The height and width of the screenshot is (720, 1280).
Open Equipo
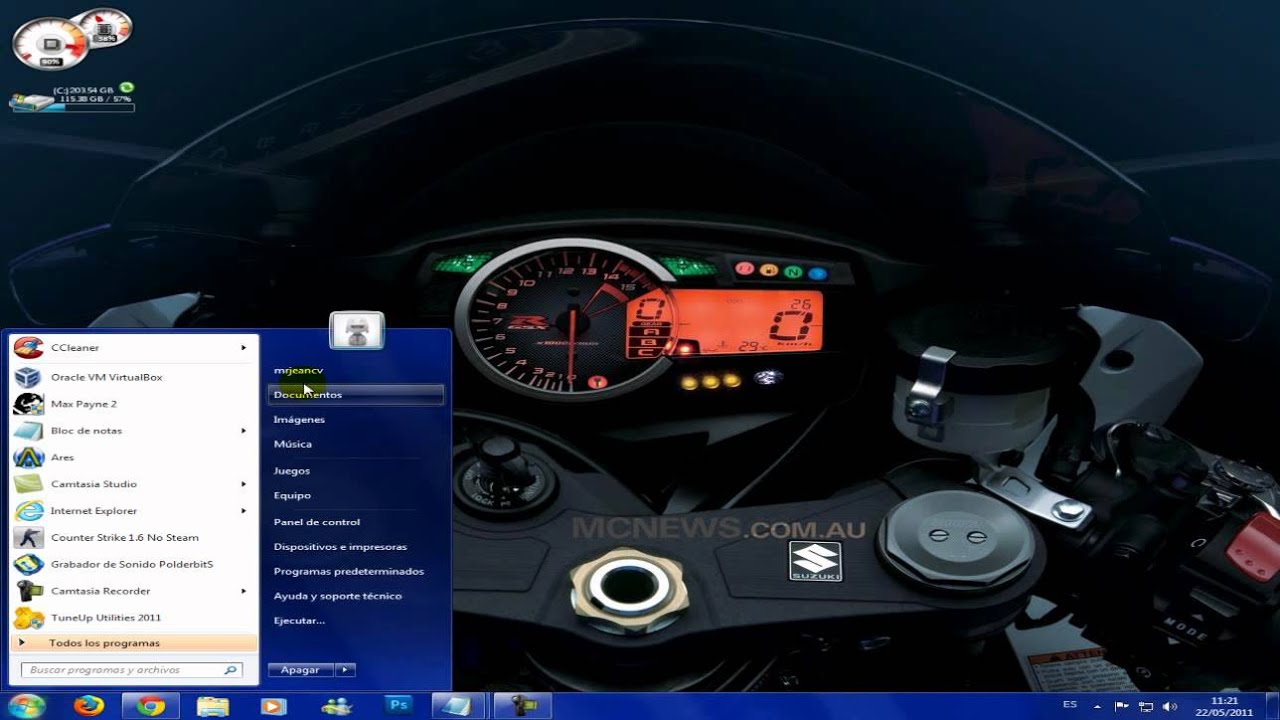[x=292, y=496]
